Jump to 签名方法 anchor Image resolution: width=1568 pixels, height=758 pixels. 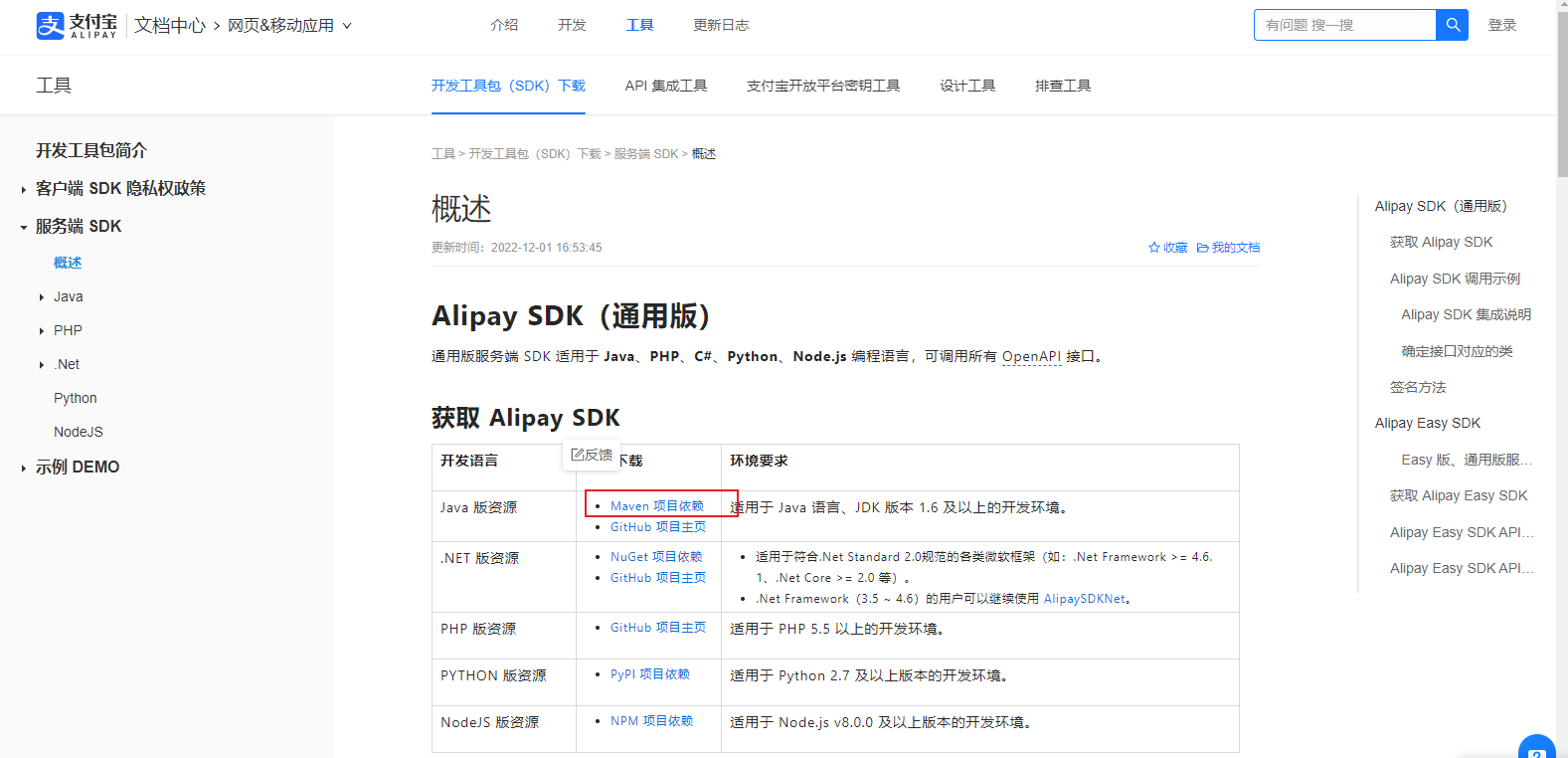point(1418,387)
